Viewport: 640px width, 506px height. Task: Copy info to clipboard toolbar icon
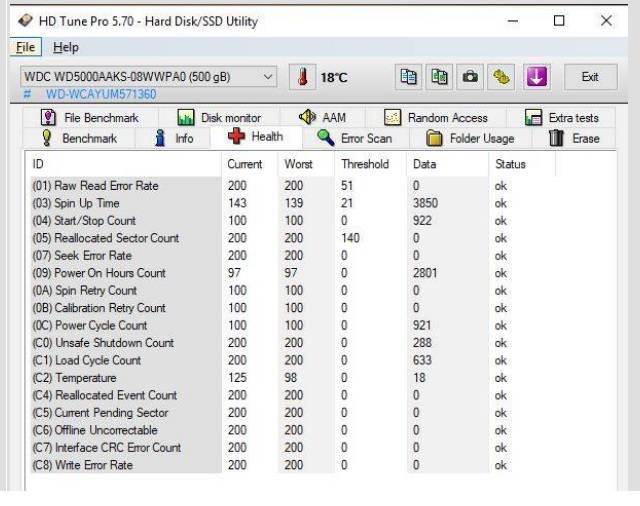pos(409,77)
